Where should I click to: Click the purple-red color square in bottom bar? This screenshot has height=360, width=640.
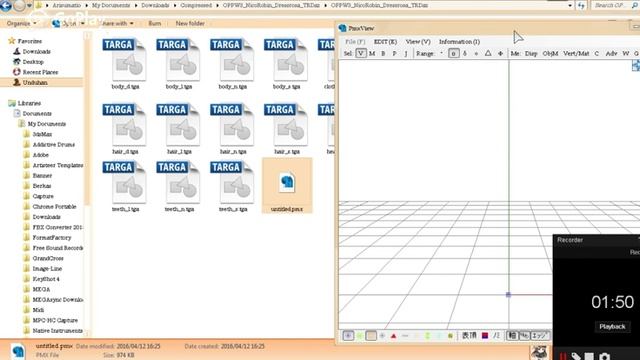tap(485, 336)
